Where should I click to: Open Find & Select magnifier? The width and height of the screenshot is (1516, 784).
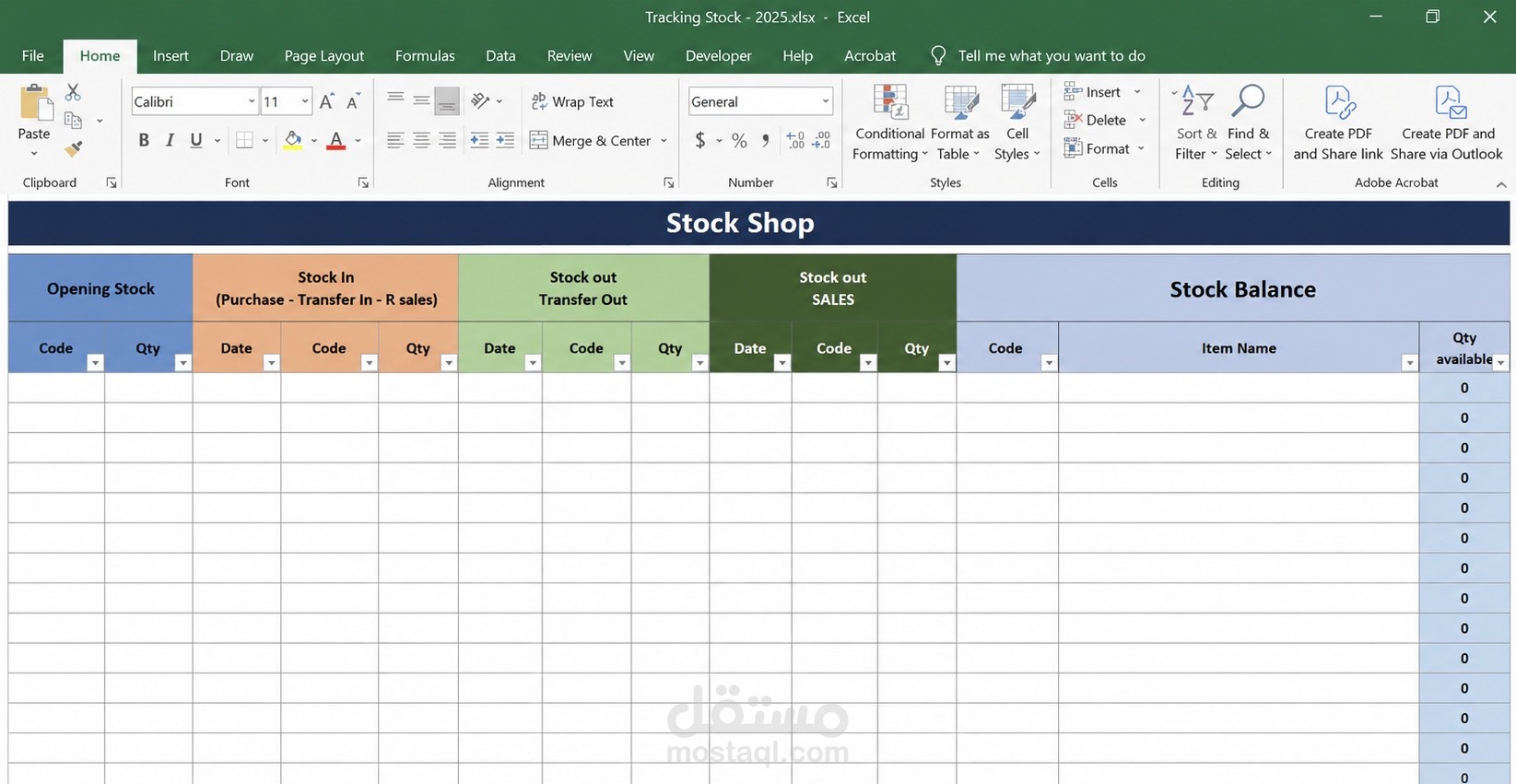(x=1248, y=123)
